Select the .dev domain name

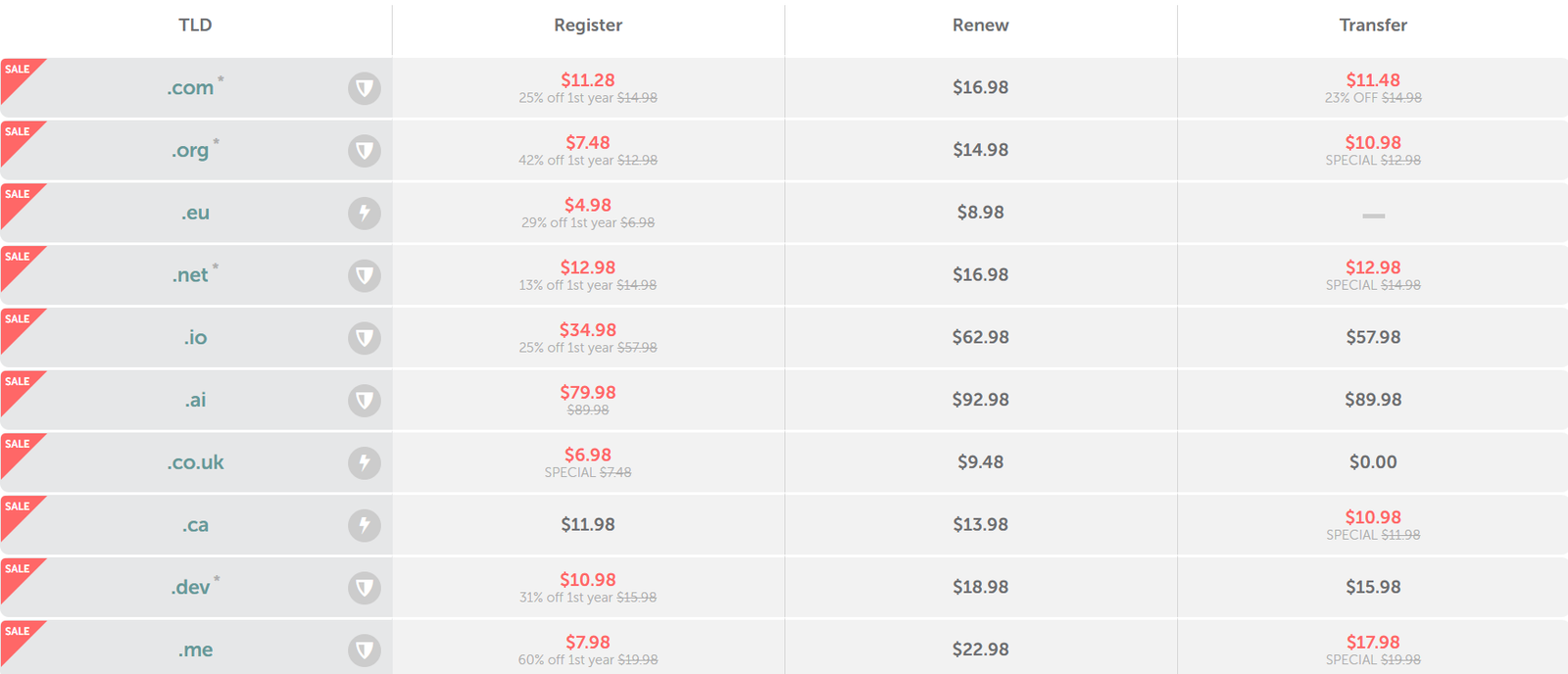click(190, 588)
